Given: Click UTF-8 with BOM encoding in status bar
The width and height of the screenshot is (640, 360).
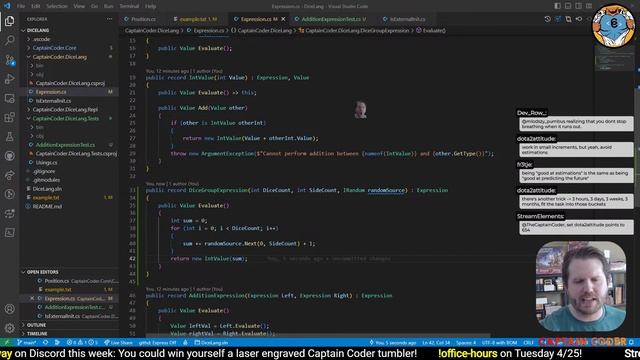Looking at the screenshot, I should (499, 343).
